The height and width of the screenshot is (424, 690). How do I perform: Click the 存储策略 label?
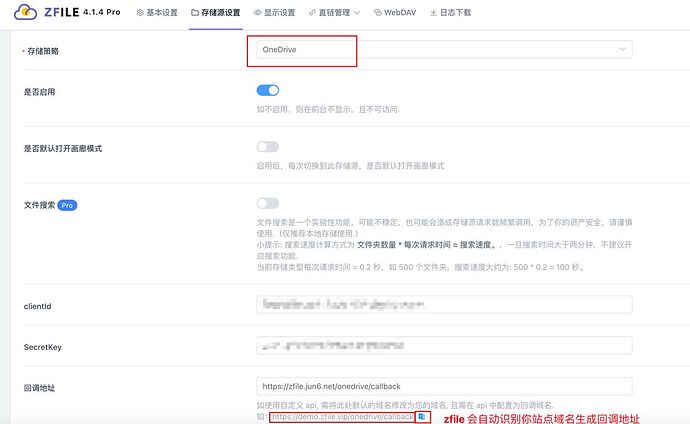[x=43, y=51]
